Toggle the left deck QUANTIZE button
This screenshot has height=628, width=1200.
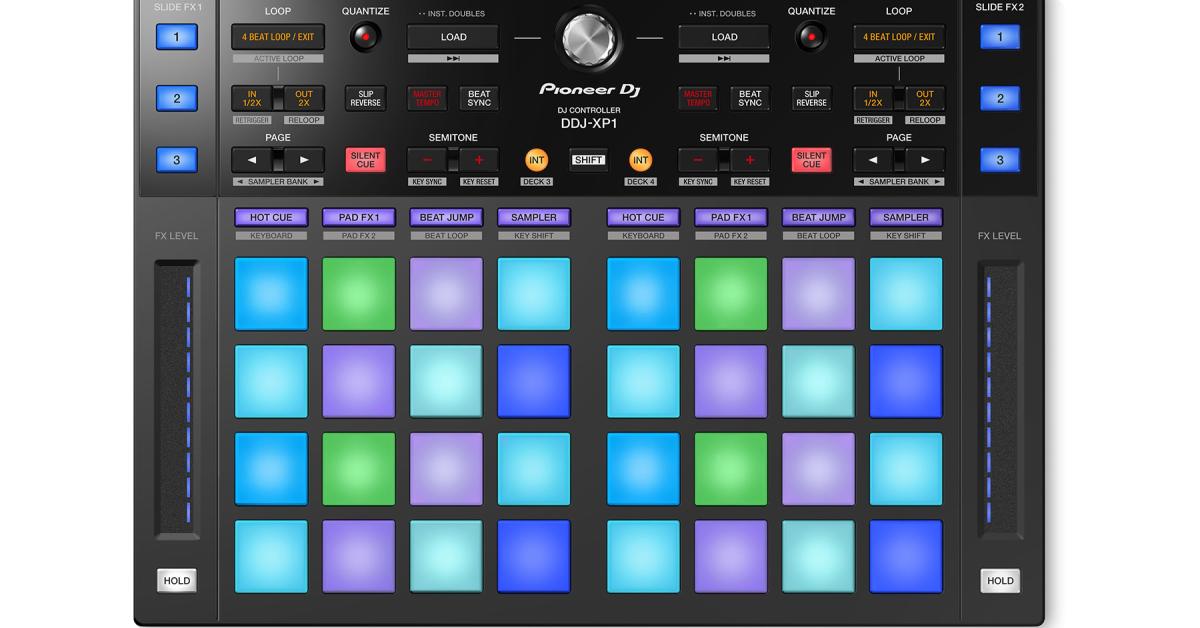[x=365, y=38]
